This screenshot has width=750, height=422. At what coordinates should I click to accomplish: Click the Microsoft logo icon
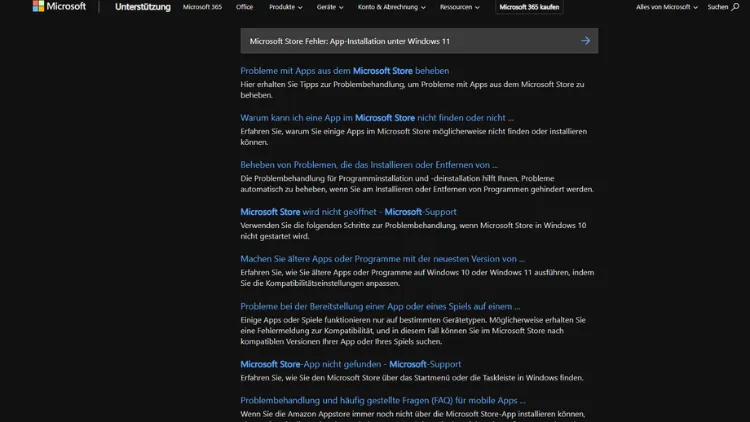38,6
